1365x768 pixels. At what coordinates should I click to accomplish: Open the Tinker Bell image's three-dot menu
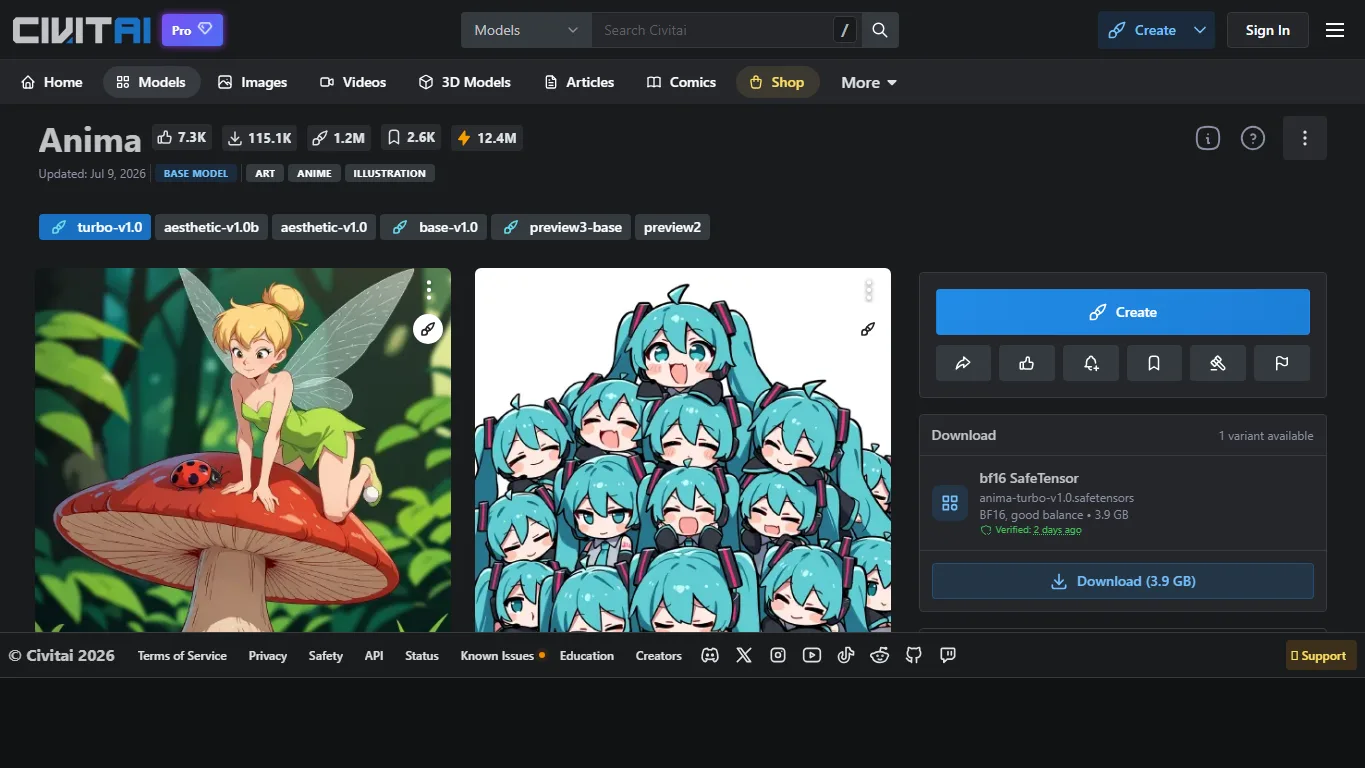click(x=429, y=290)
